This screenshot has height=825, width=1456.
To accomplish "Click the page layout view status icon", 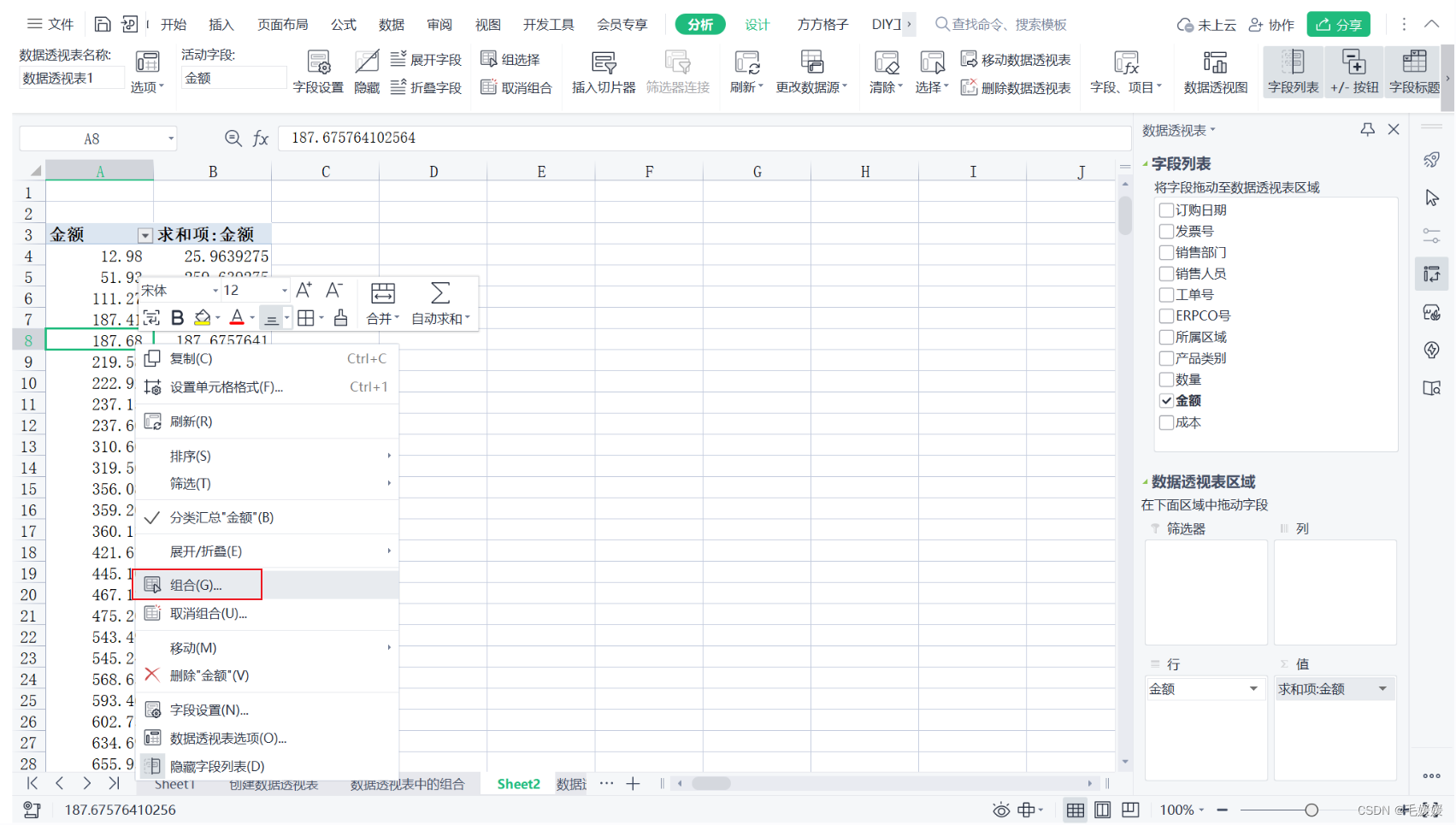I will click(x=1103, y=810).
